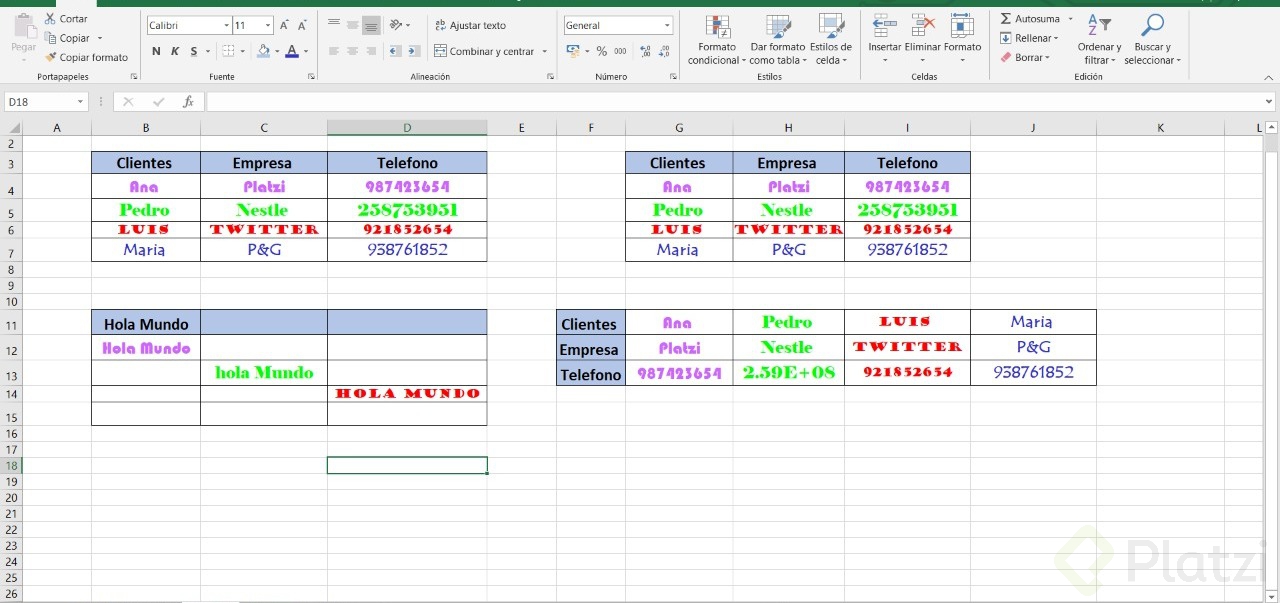Image resolution: width=1280 pixels, height=603 pixels.
Task: Click the insert function fx icon
Action: (188, 101)
